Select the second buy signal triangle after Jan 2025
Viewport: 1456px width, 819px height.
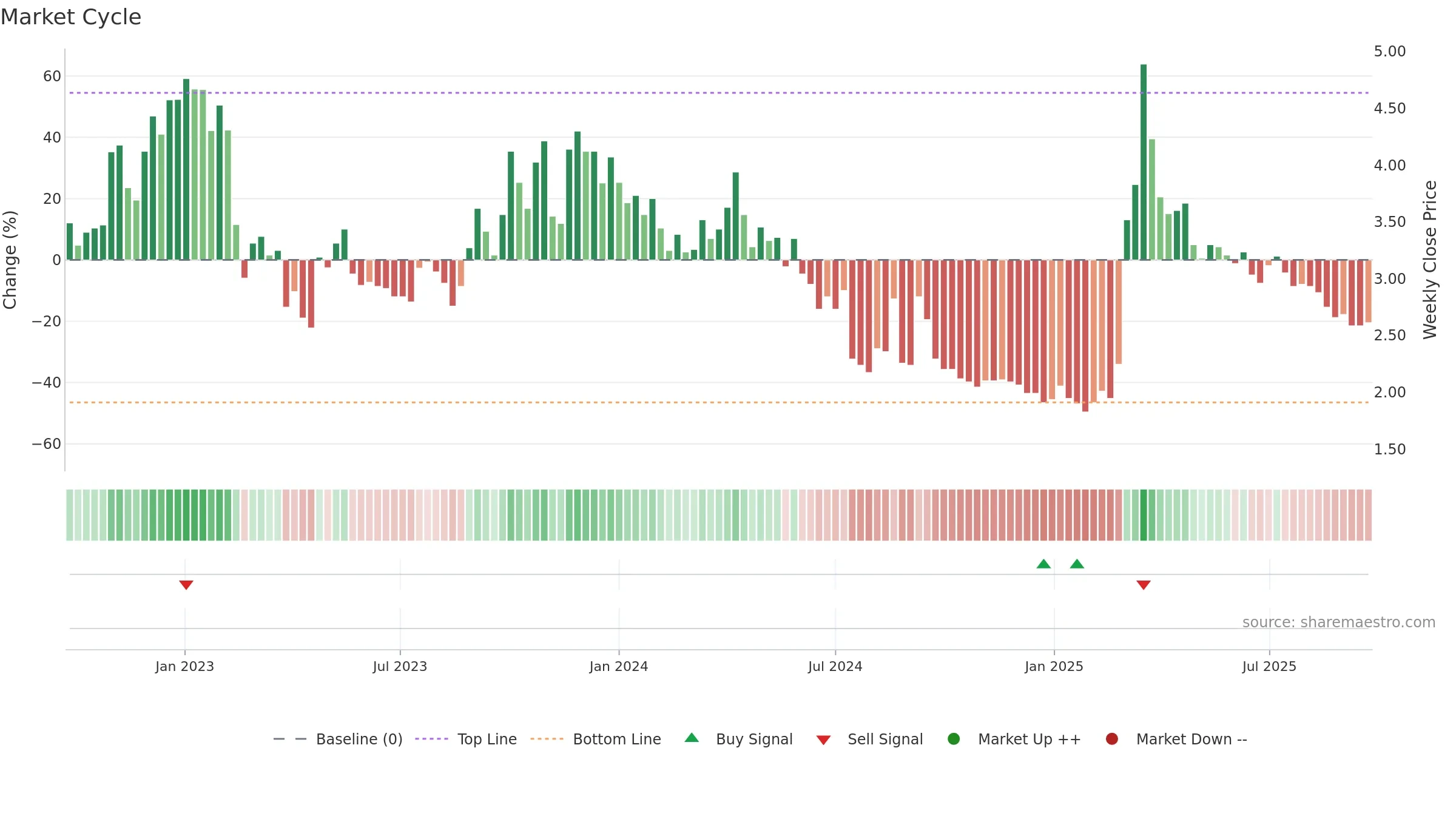(x=1077, y=564)
